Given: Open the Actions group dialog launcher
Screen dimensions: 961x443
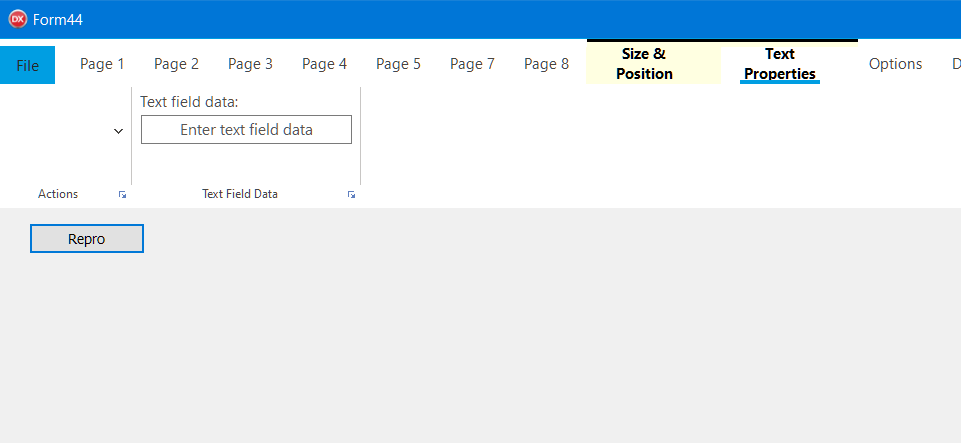Looking at the screenshot, I should pos(122,195).
